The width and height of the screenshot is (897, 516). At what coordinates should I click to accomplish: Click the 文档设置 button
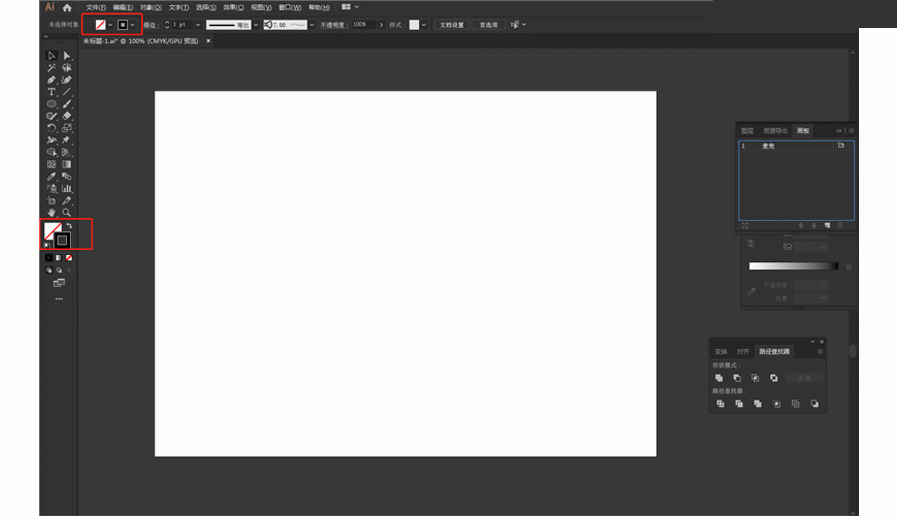[x=452, y=24]
